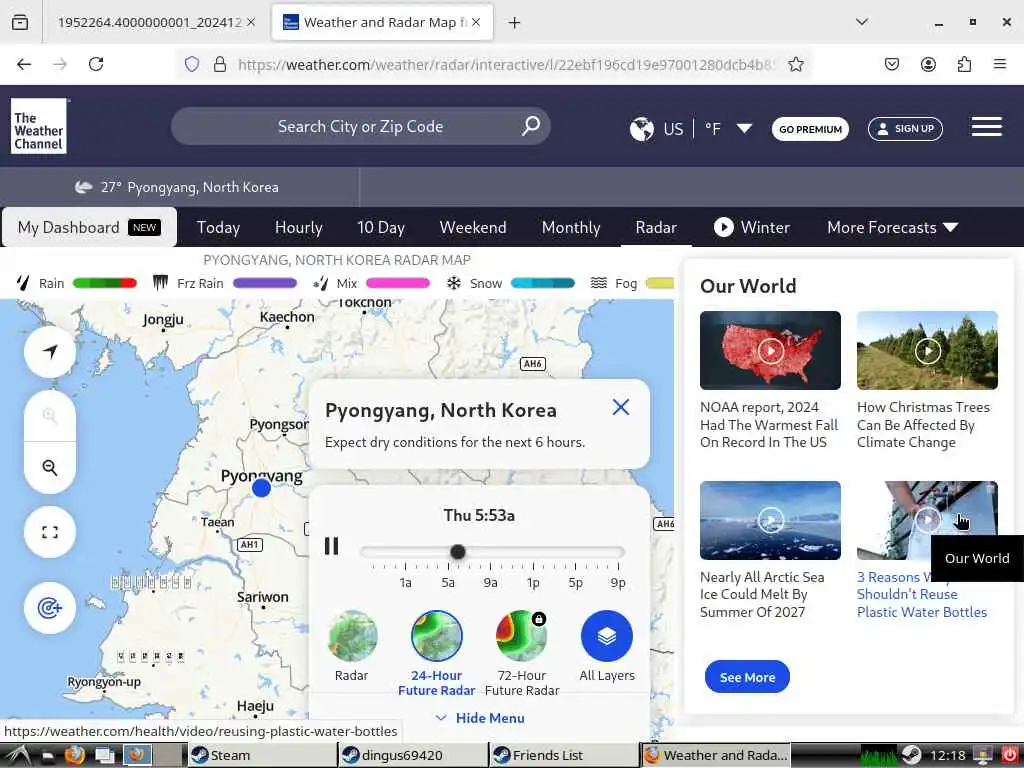Switch to the Today tab

pyautogui.click(x=218, y=227)
